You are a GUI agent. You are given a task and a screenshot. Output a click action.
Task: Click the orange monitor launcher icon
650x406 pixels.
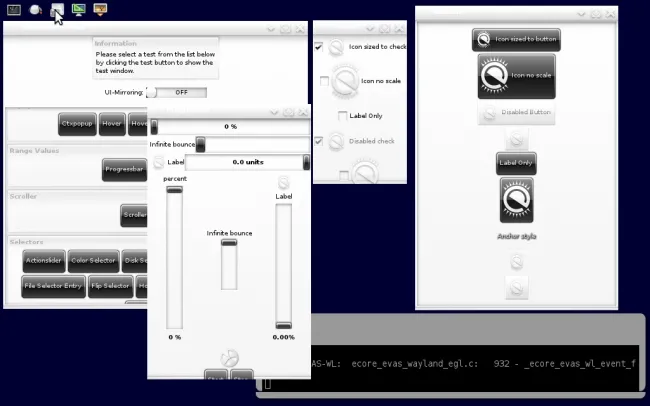(100, 9)
